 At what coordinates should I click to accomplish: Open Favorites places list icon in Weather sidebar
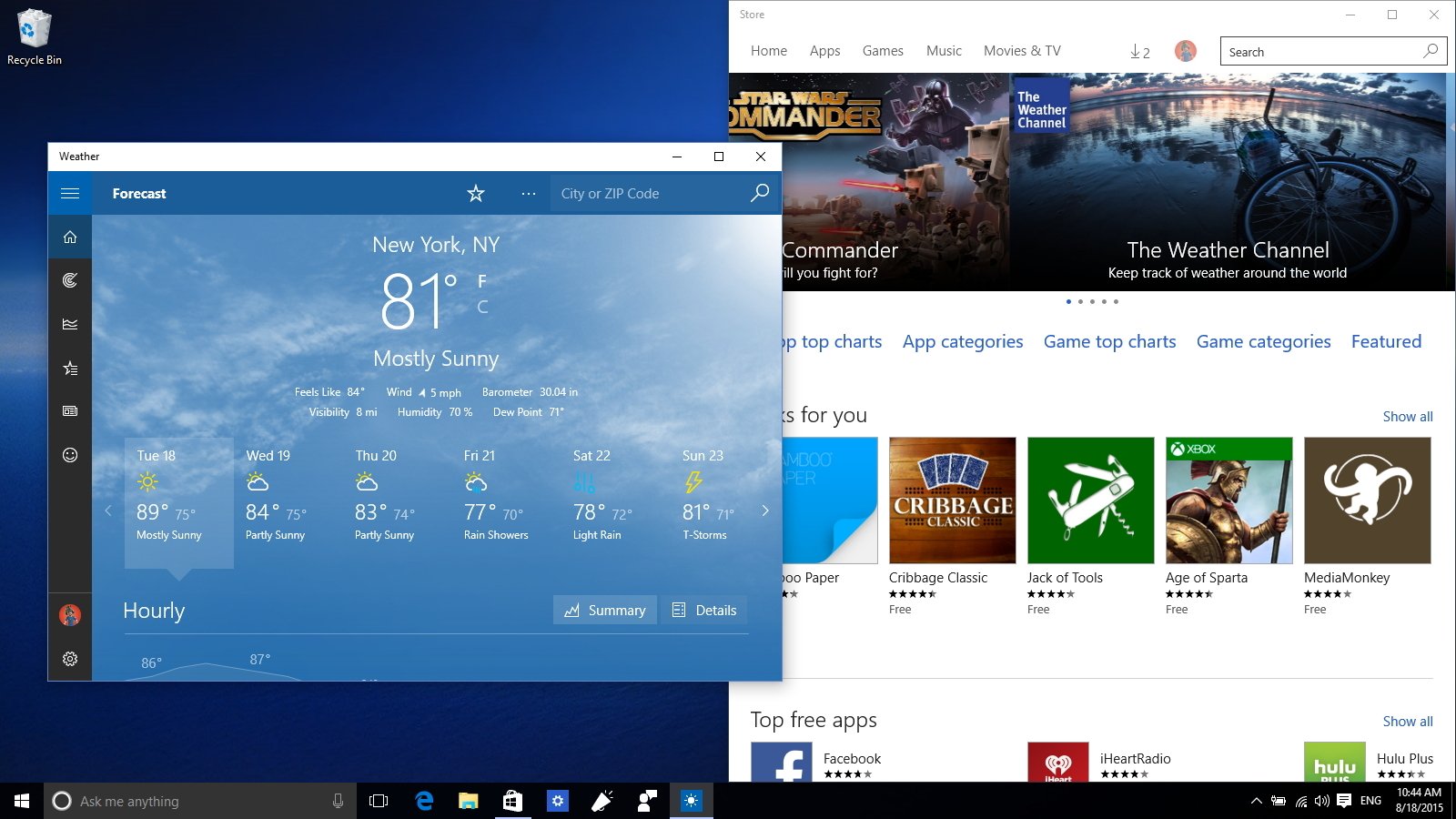click(70, 368)
